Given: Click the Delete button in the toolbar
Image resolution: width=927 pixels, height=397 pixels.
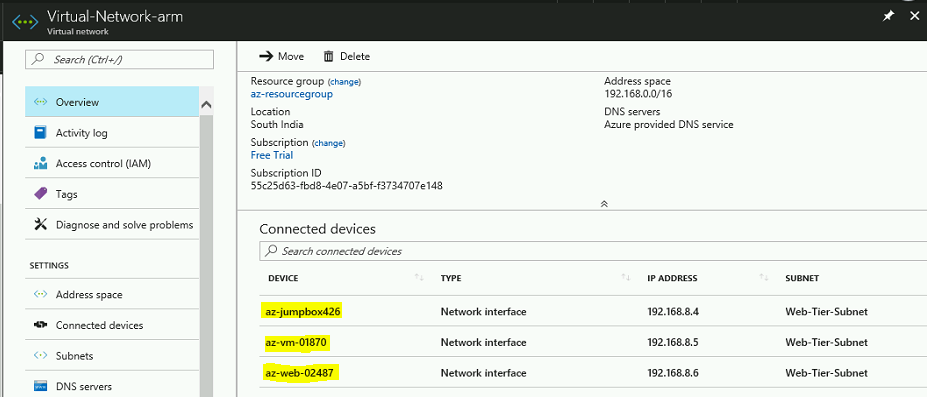Looking at the screenshot, I should click(x=346, y=56).
